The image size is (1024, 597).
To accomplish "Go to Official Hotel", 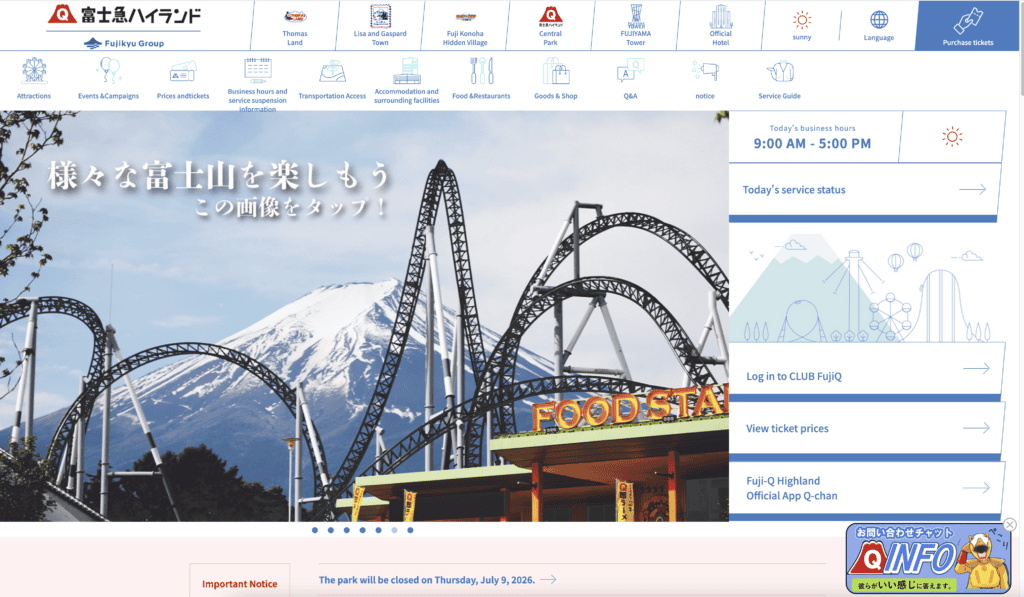I will coord(720,27).
